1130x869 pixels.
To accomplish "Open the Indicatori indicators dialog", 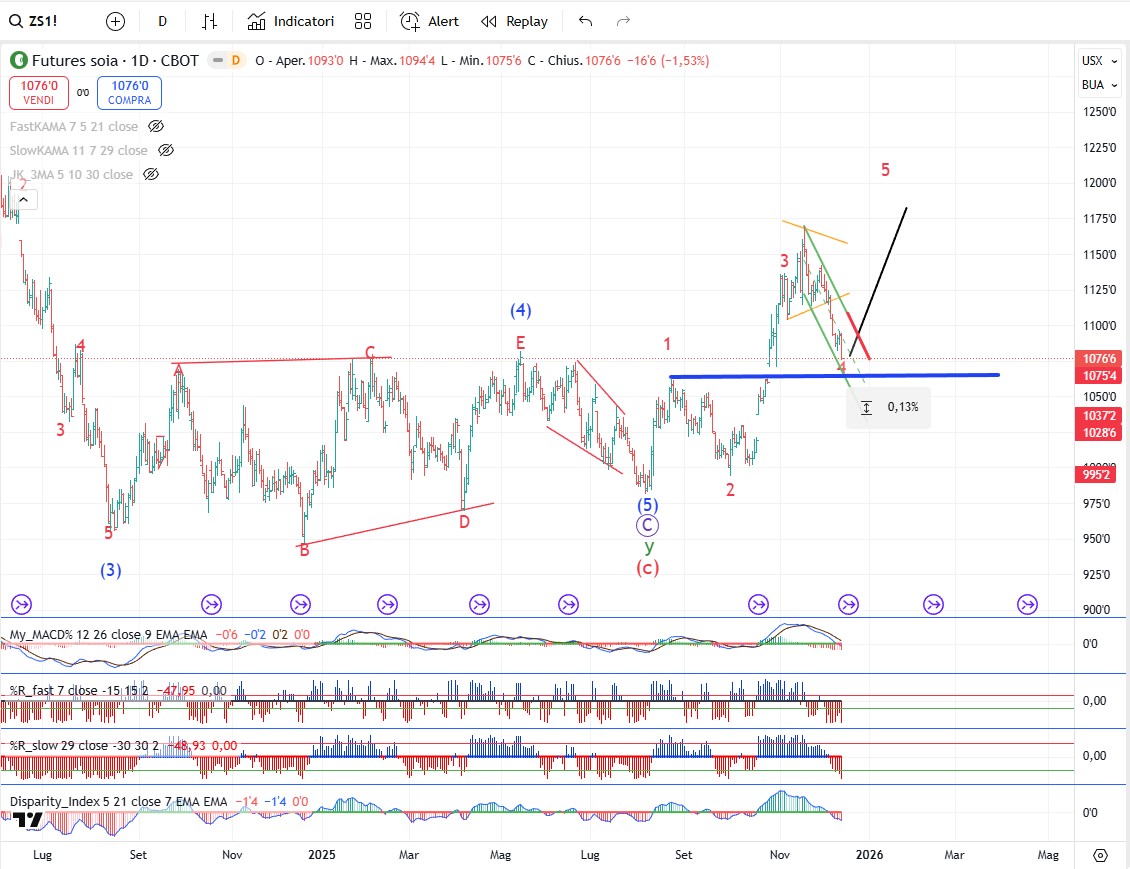I will pos(290,22).
